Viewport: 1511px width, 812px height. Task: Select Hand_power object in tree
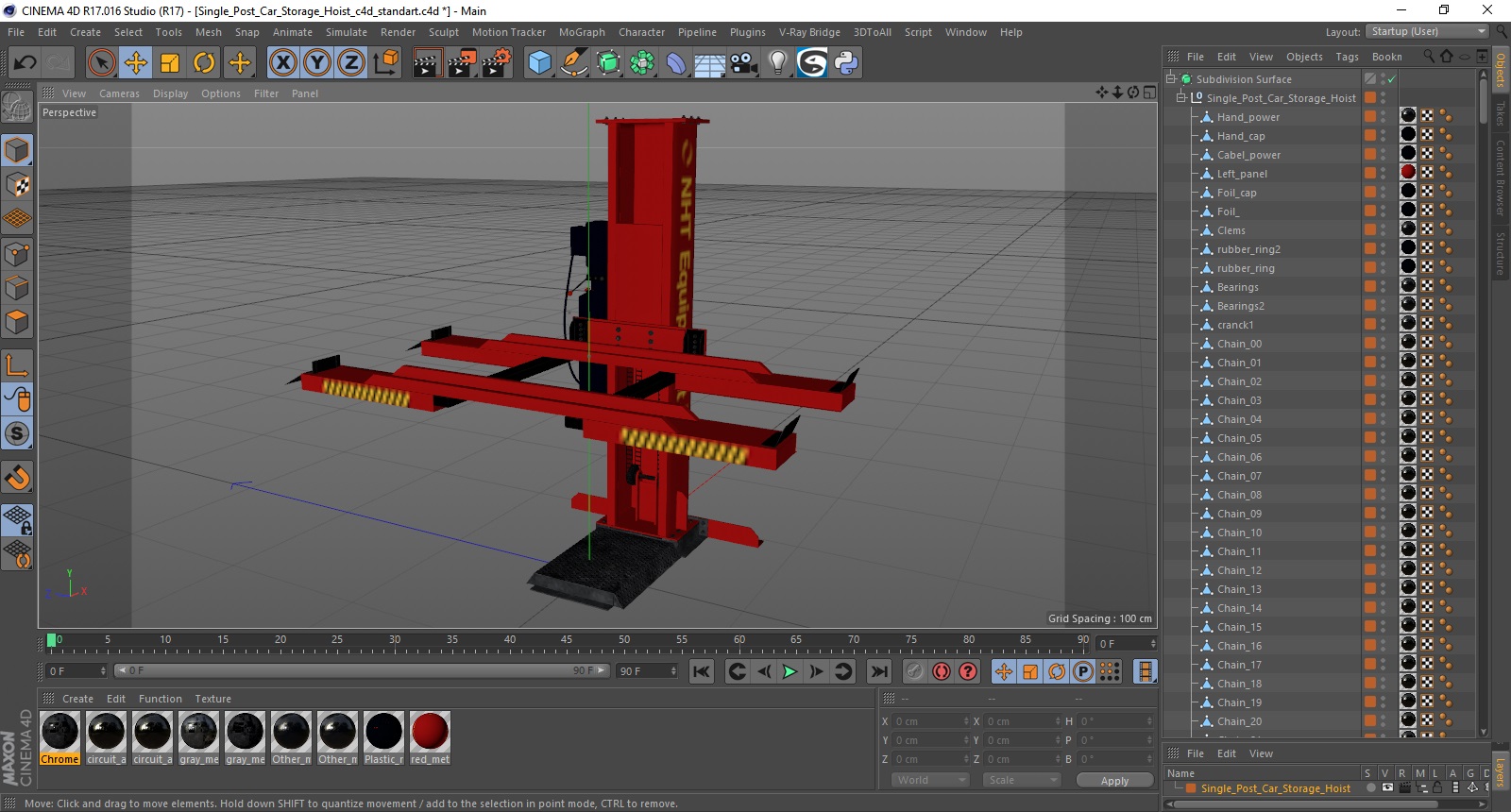coord(1248,117)
